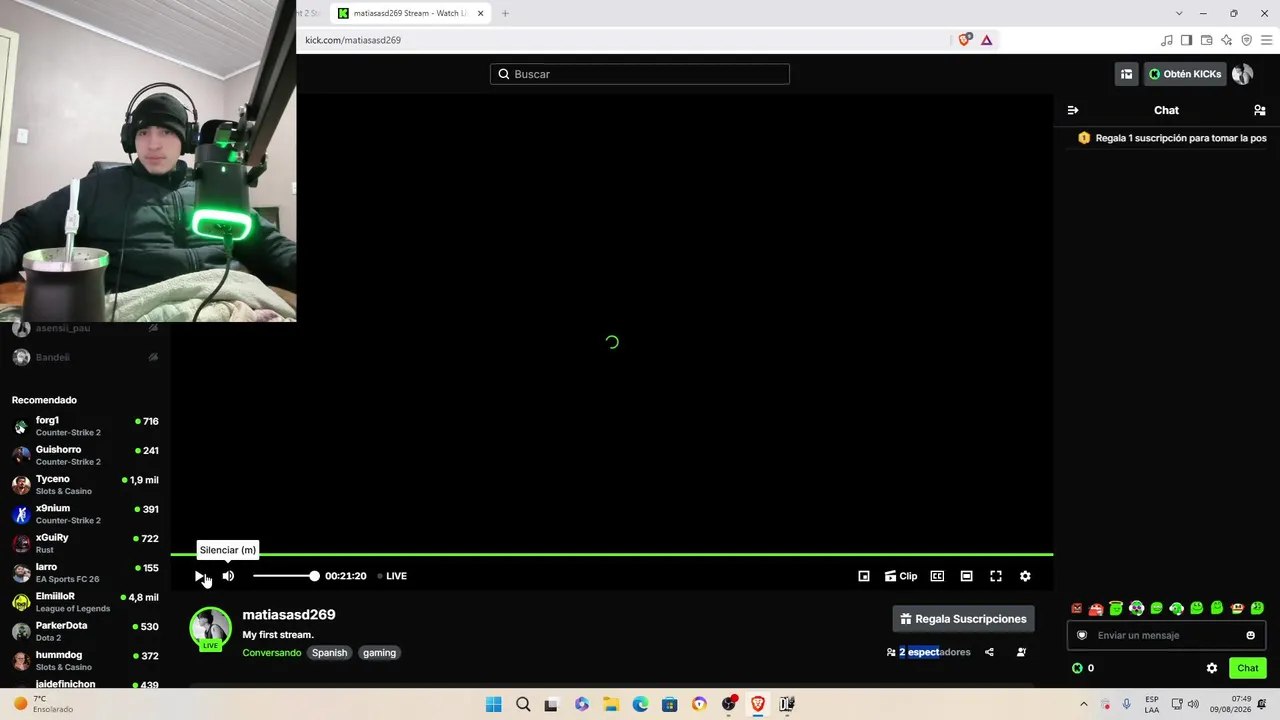Image resolution: width=1280 pixels, height=720 pixels.
Task: Open recommended channel Iarro
Action: click(85, 572)
